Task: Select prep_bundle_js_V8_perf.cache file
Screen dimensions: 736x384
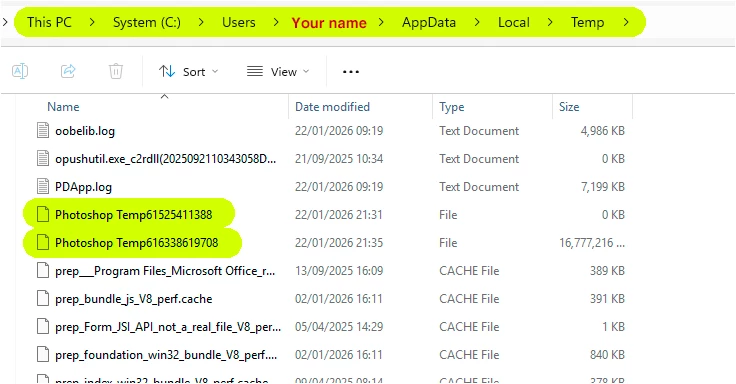Action: pos(134,299)
